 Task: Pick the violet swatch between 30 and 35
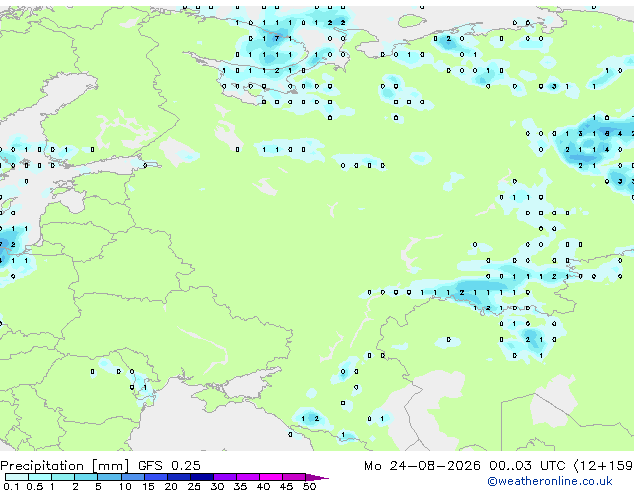coord(225,477)
